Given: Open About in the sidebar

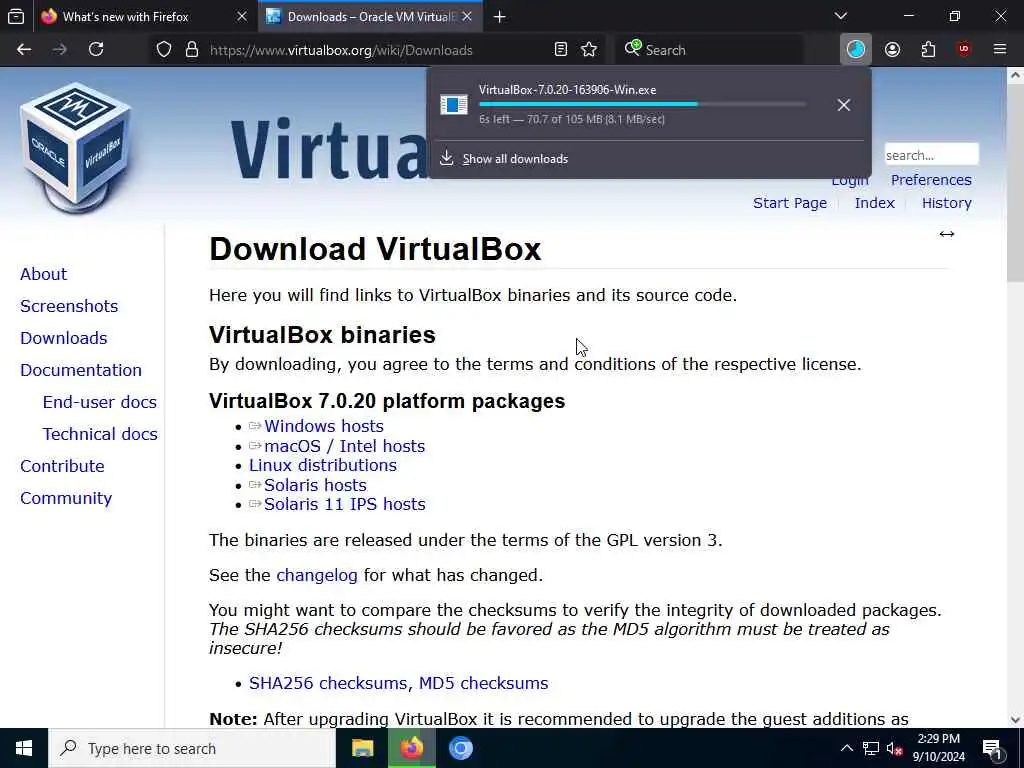Looking at the screenshot, I should tap(43, 274).
